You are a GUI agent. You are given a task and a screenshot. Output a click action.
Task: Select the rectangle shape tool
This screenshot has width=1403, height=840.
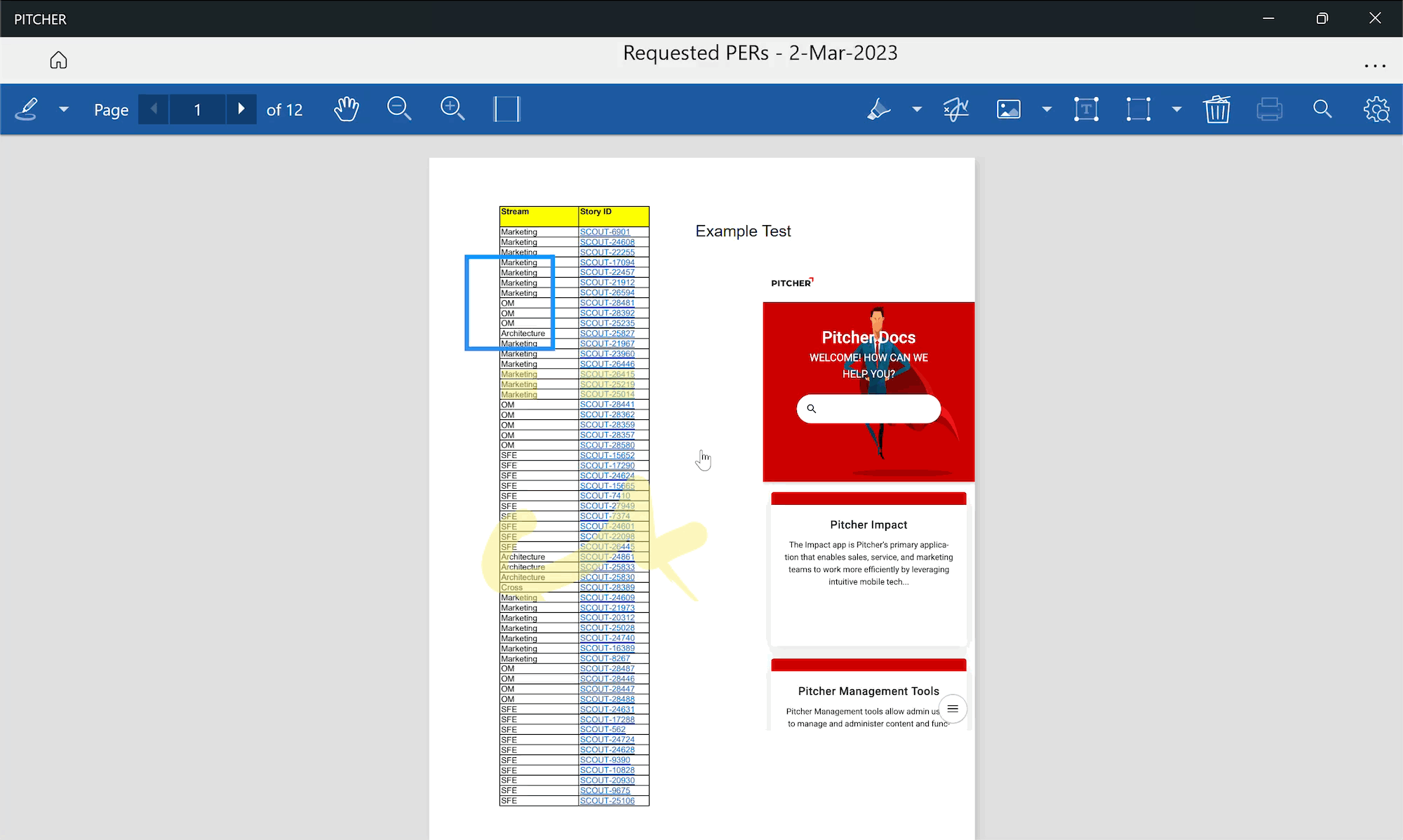[x=1138, y=109]
